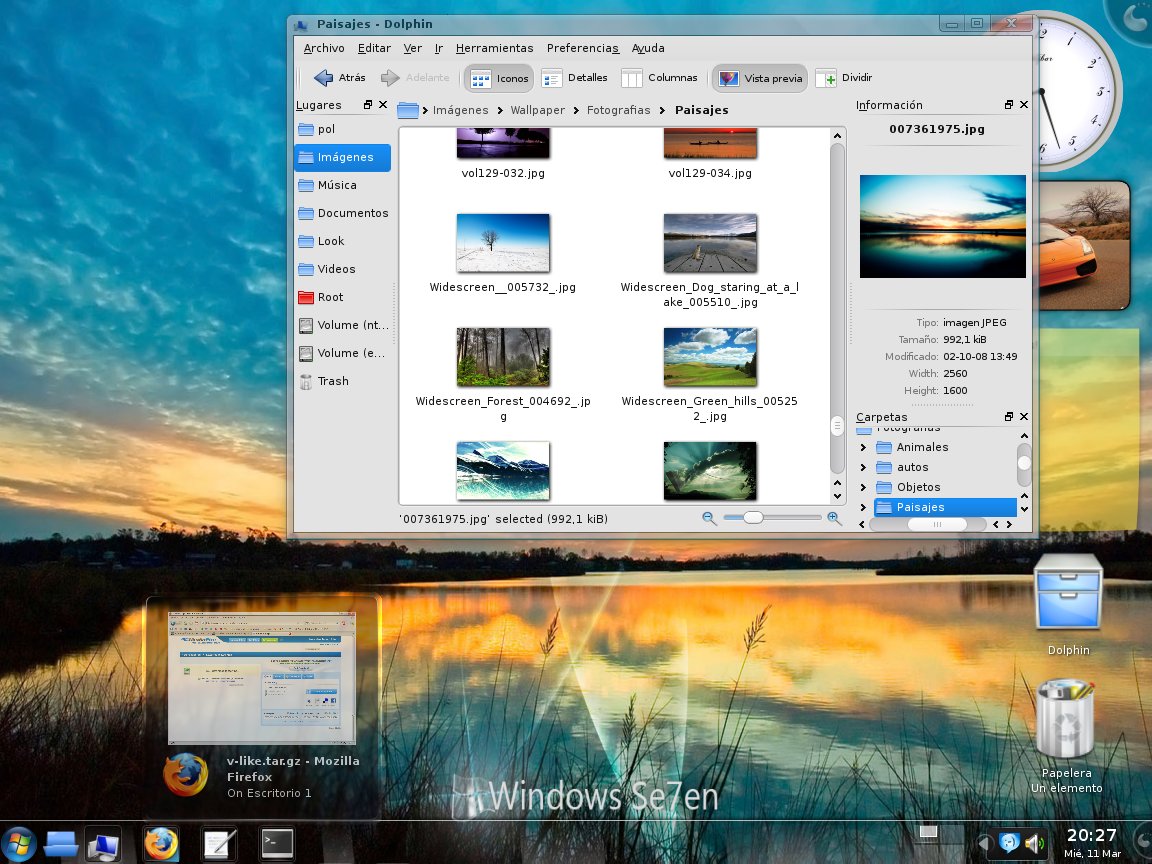Viewport: 1152px width, 864px height.
Task: Close the Carpetas panel
Action: [1024, 417]
